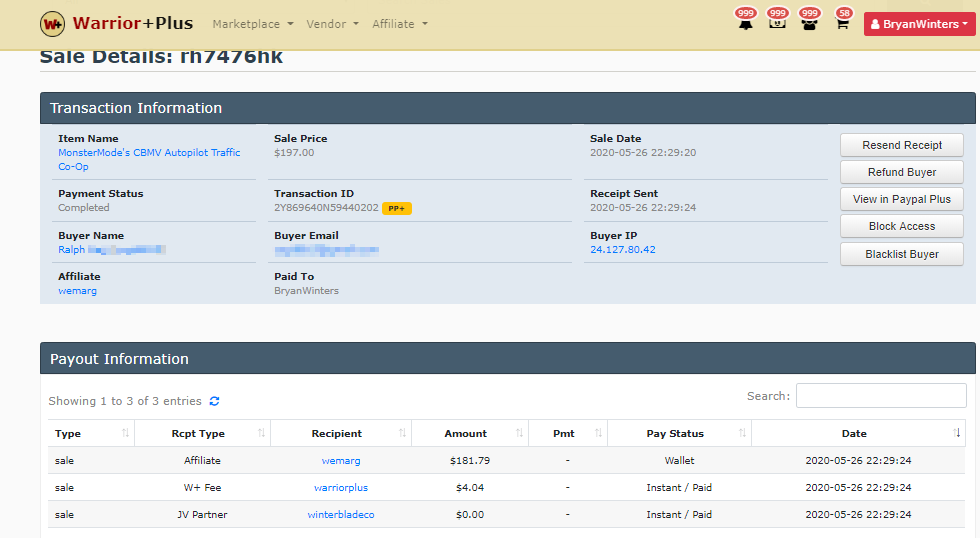The width and height of the screenshot is (980, 538).
Task: Select the $0.00 amount cell
Action: (x=470, y=514)
